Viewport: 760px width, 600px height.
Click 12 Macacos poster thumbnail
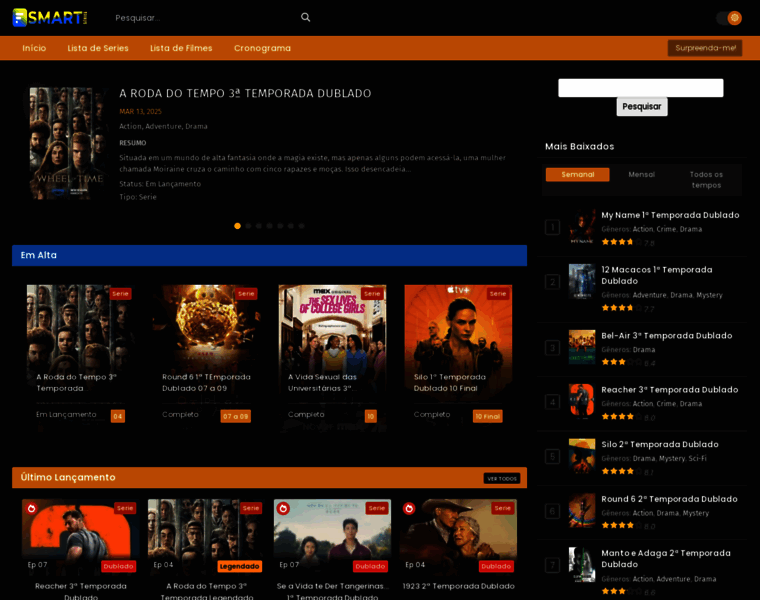coord(582,282)
